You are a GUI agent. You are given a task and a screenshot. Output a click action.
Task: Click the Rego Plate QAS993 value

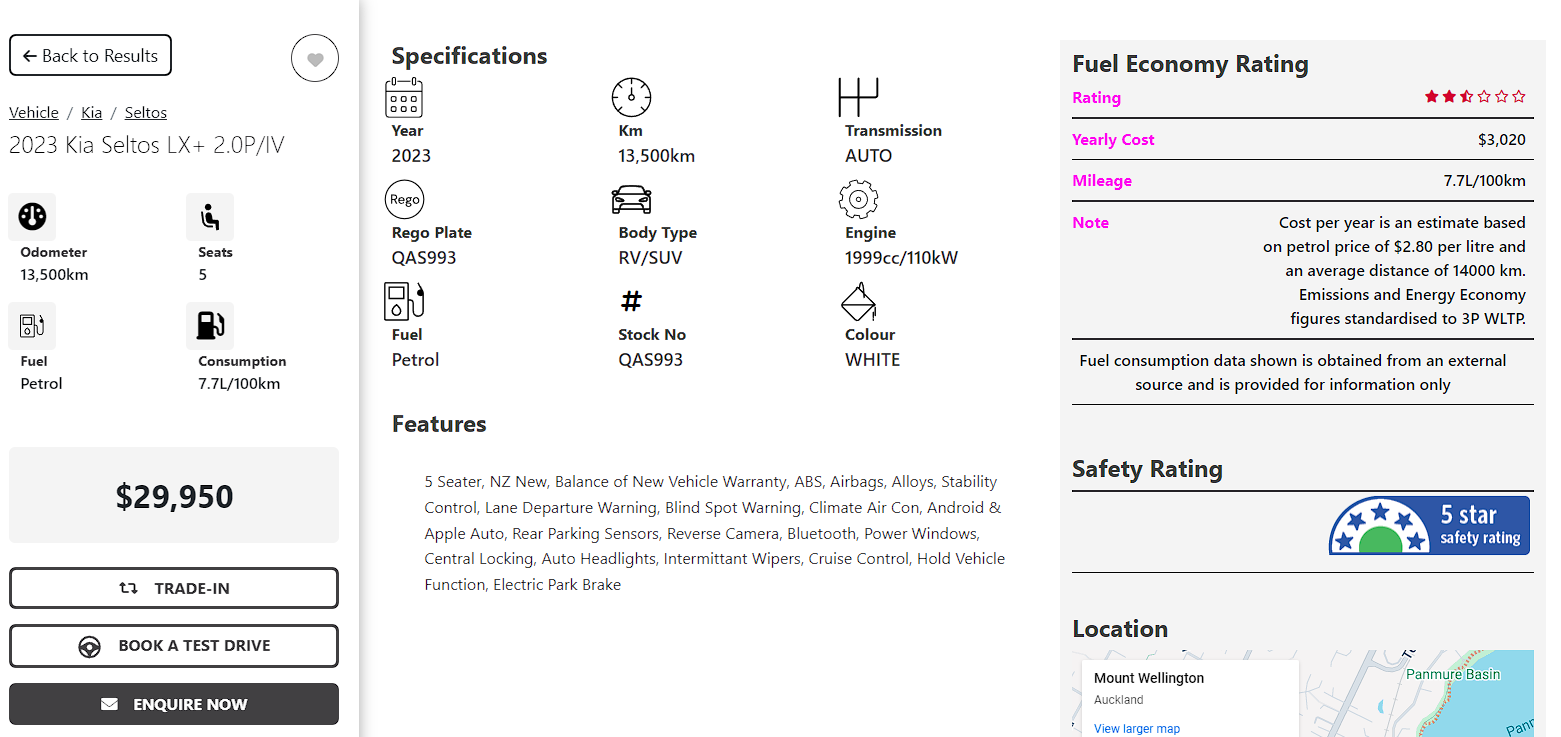click(x=424, y=257)
